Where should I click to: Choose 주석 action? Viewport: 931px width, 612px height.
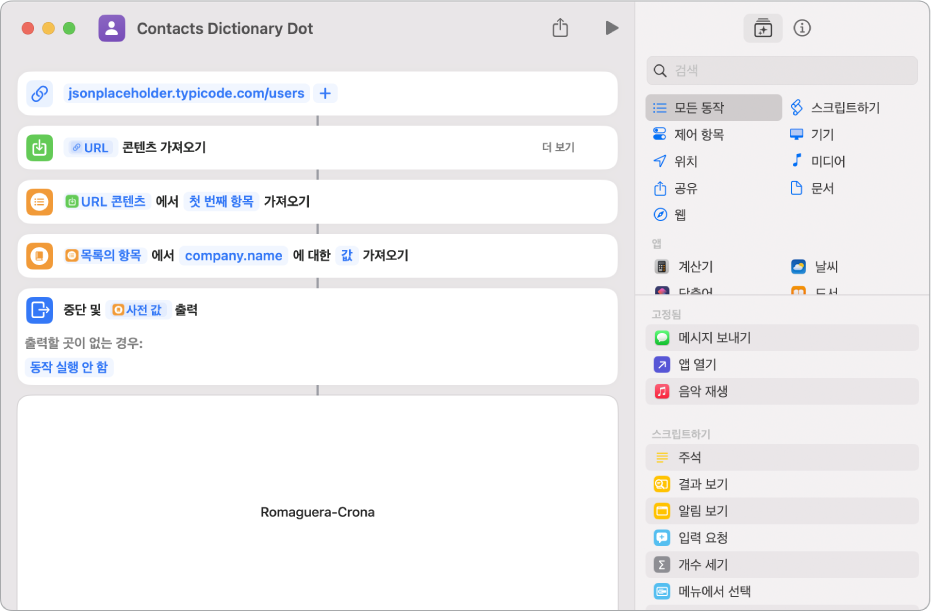pos(782,458)
